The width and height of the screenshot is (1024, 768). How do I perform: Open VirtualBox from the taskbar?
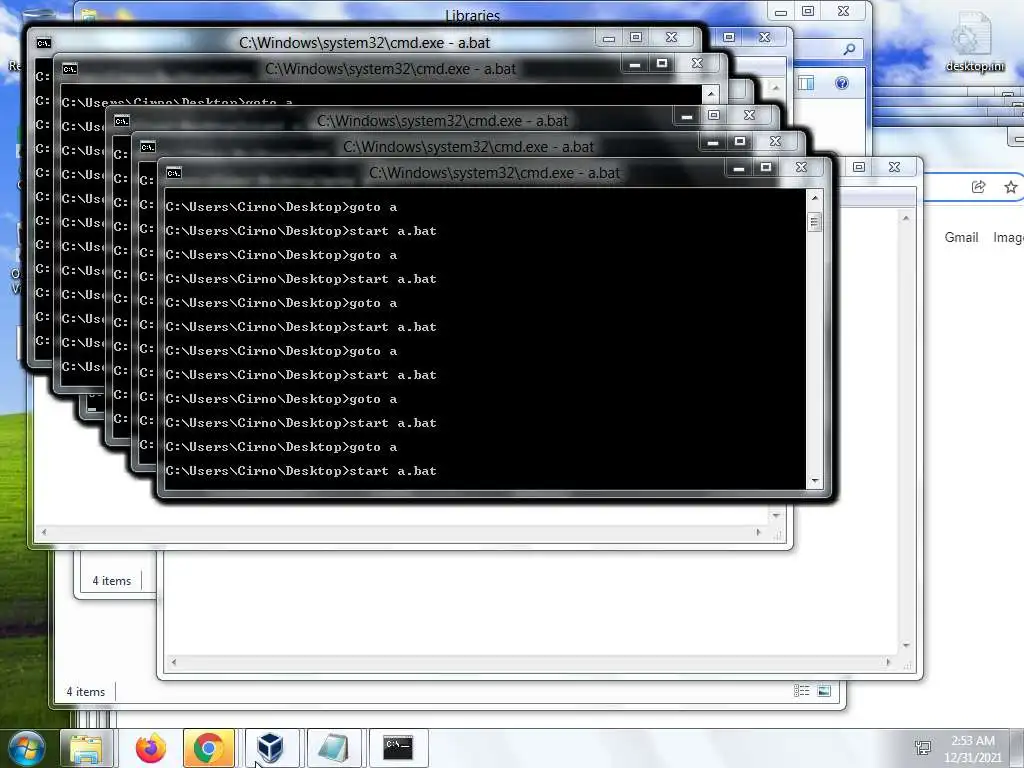point(270,748)
